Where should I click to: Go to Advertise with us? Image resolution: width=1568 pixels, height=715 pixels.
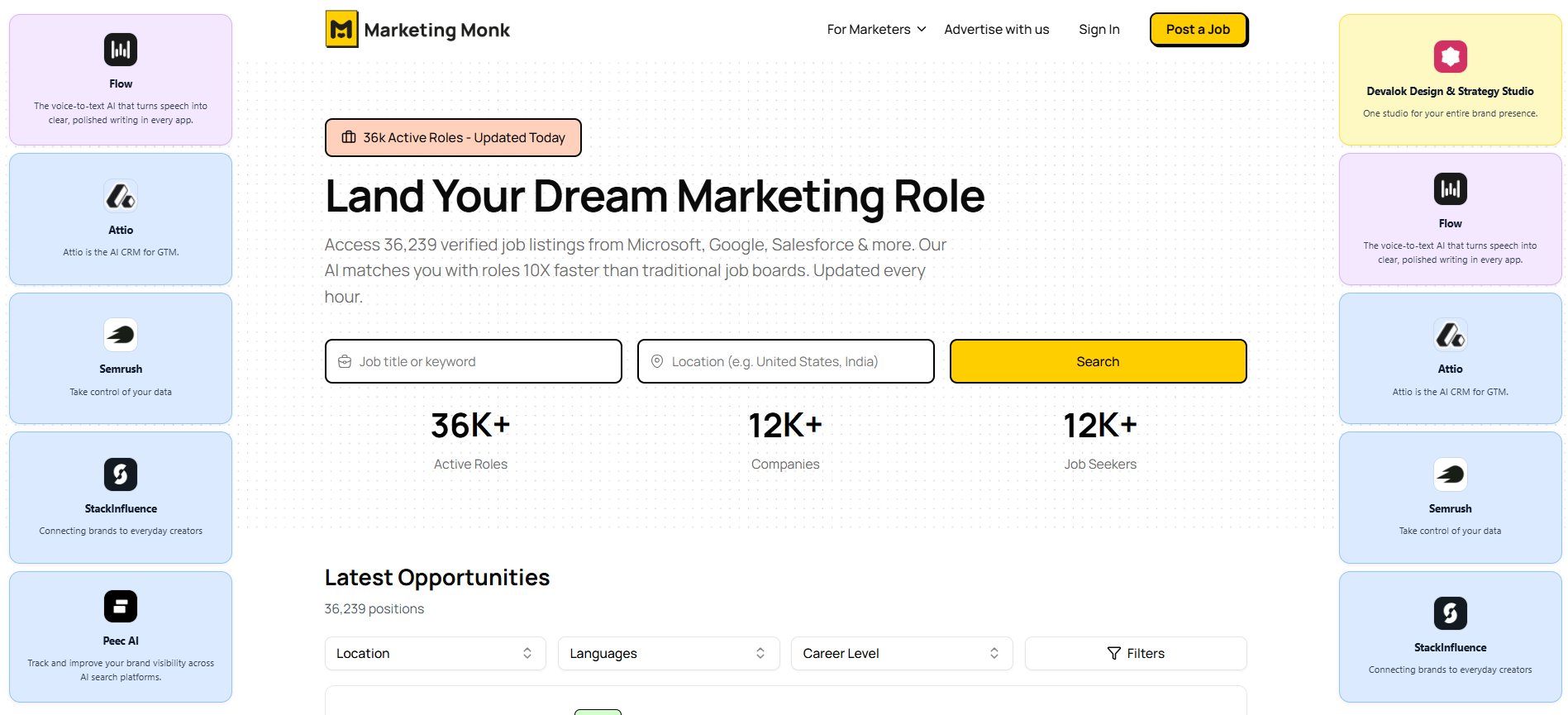click(996, 29)
